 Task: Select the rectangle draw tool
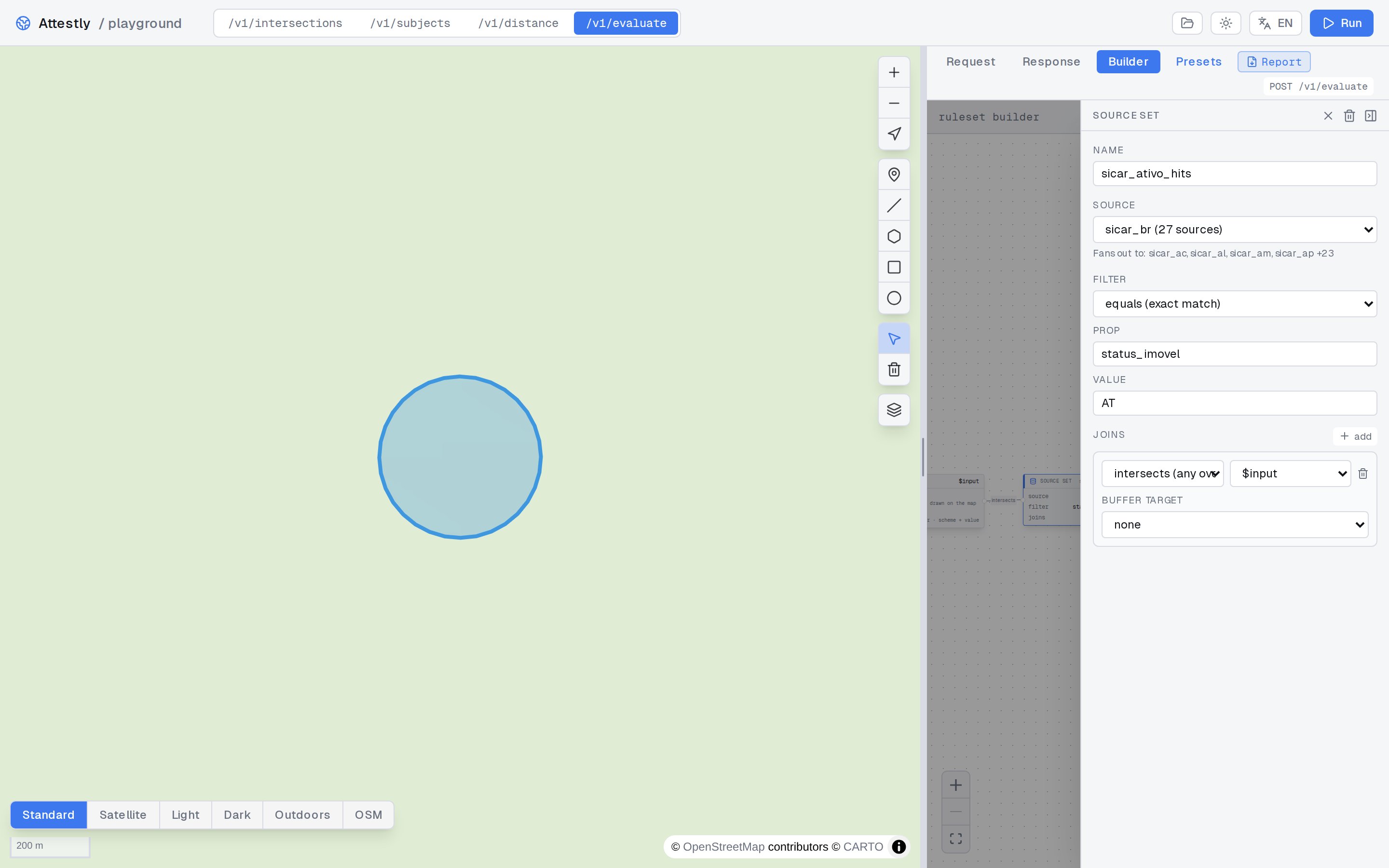pos(894,267)
